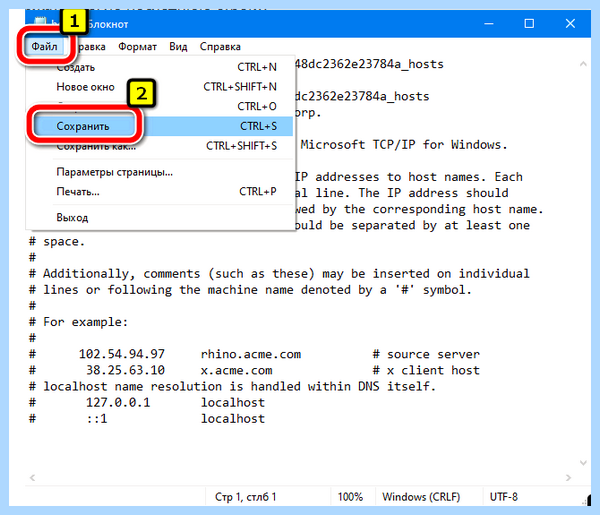600x515 pixels.
Task: Click the 127.0.0.1 address line
Action: pos(147,403)
